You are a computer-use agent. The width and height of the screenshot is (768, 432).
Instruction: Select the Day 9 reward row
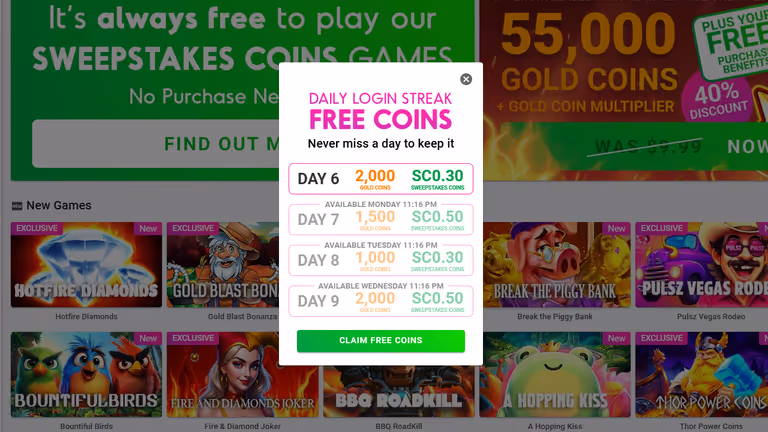tap(381, 301)
